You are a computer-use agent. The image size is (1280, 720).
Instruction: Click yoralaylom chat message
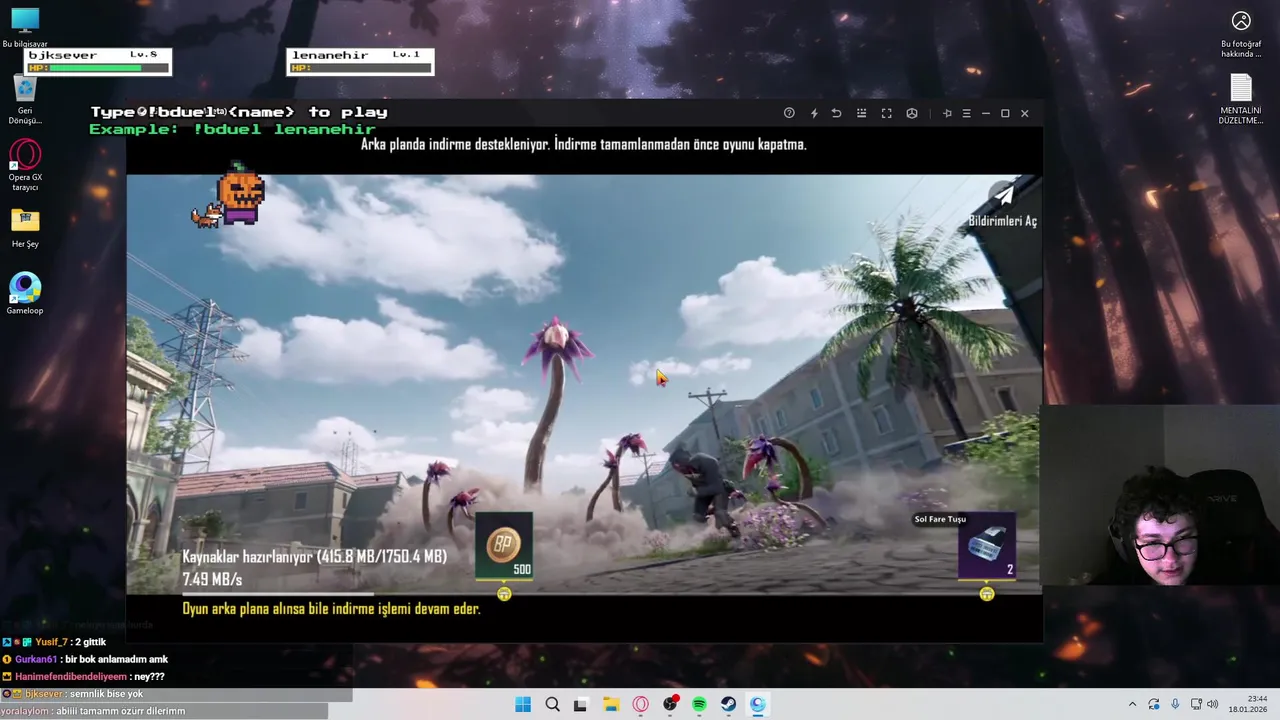click(x=93, y=711)
